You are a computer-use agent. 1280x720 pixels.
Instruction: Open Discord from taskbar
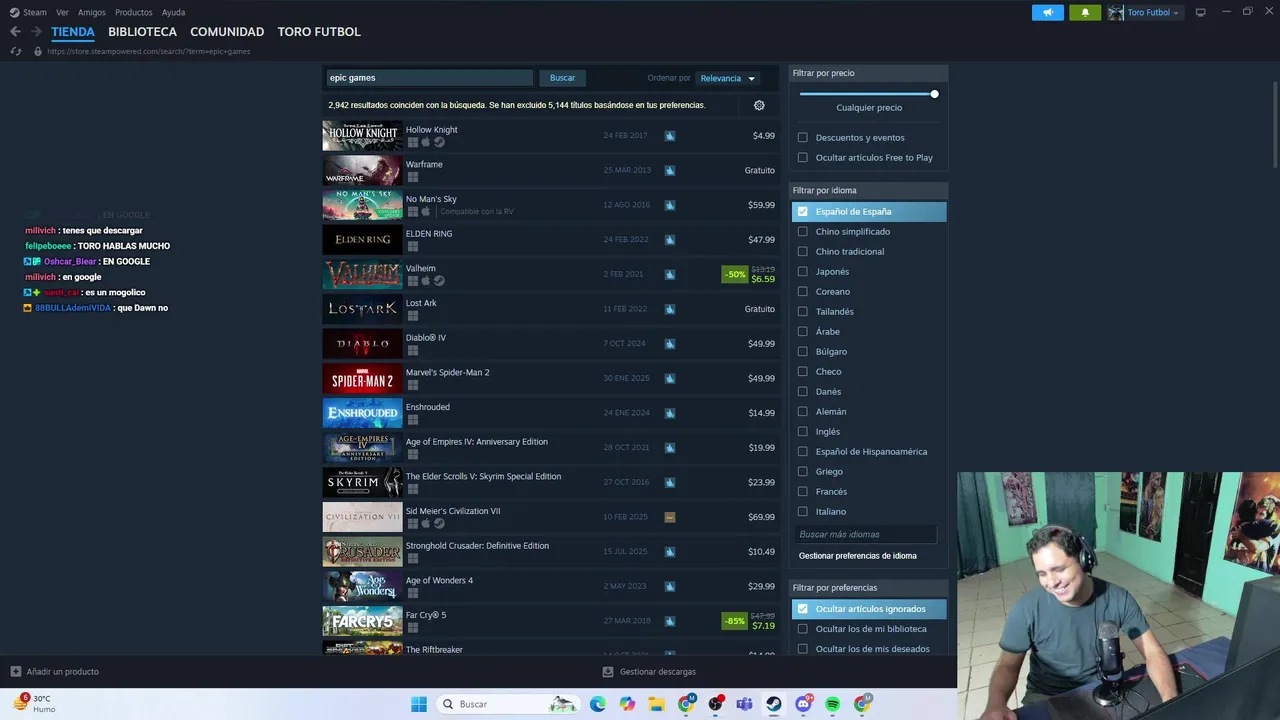(803, 704)
